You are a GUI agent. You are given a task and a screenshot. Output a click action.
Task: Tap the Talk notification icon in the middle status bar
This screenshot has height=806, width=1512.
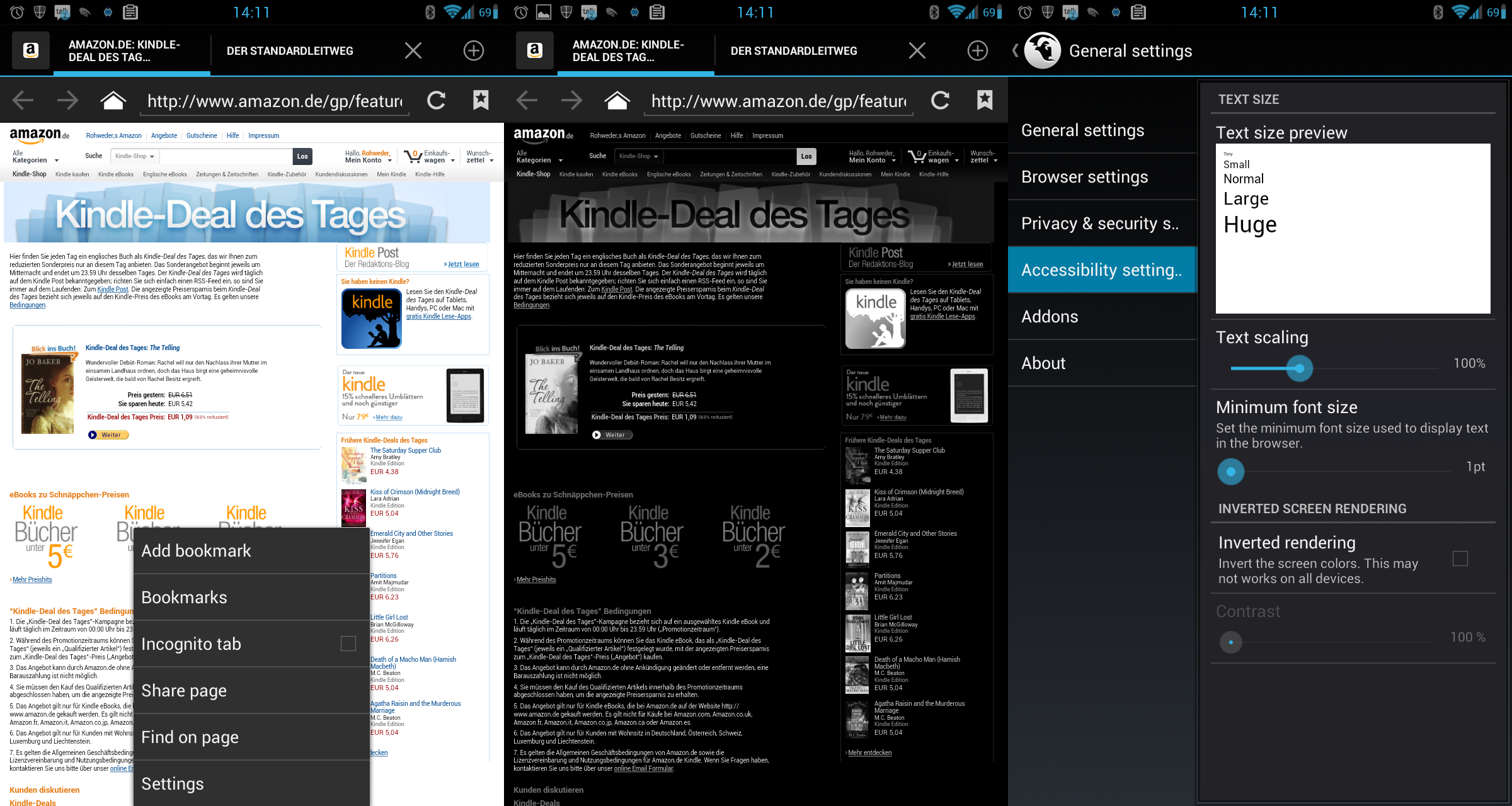pos(588,12)
